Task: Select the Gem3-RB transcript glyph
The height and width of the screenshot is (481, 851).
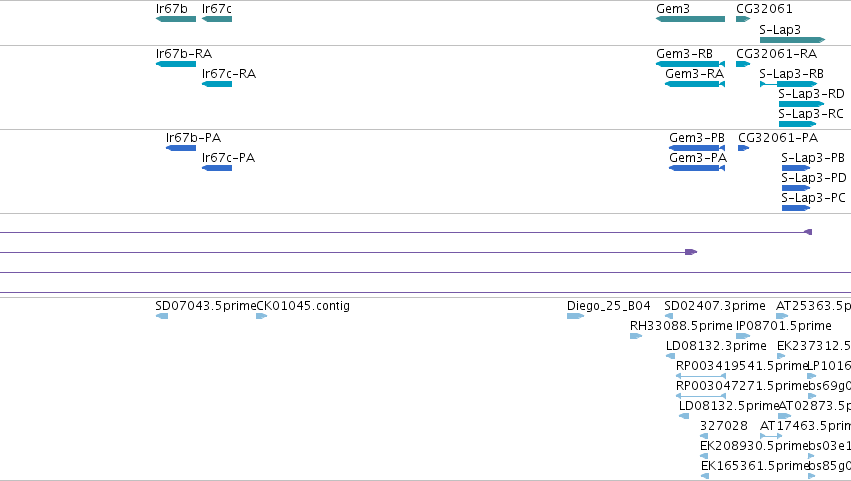Action: pyautogui.click(x=690, y=64)
